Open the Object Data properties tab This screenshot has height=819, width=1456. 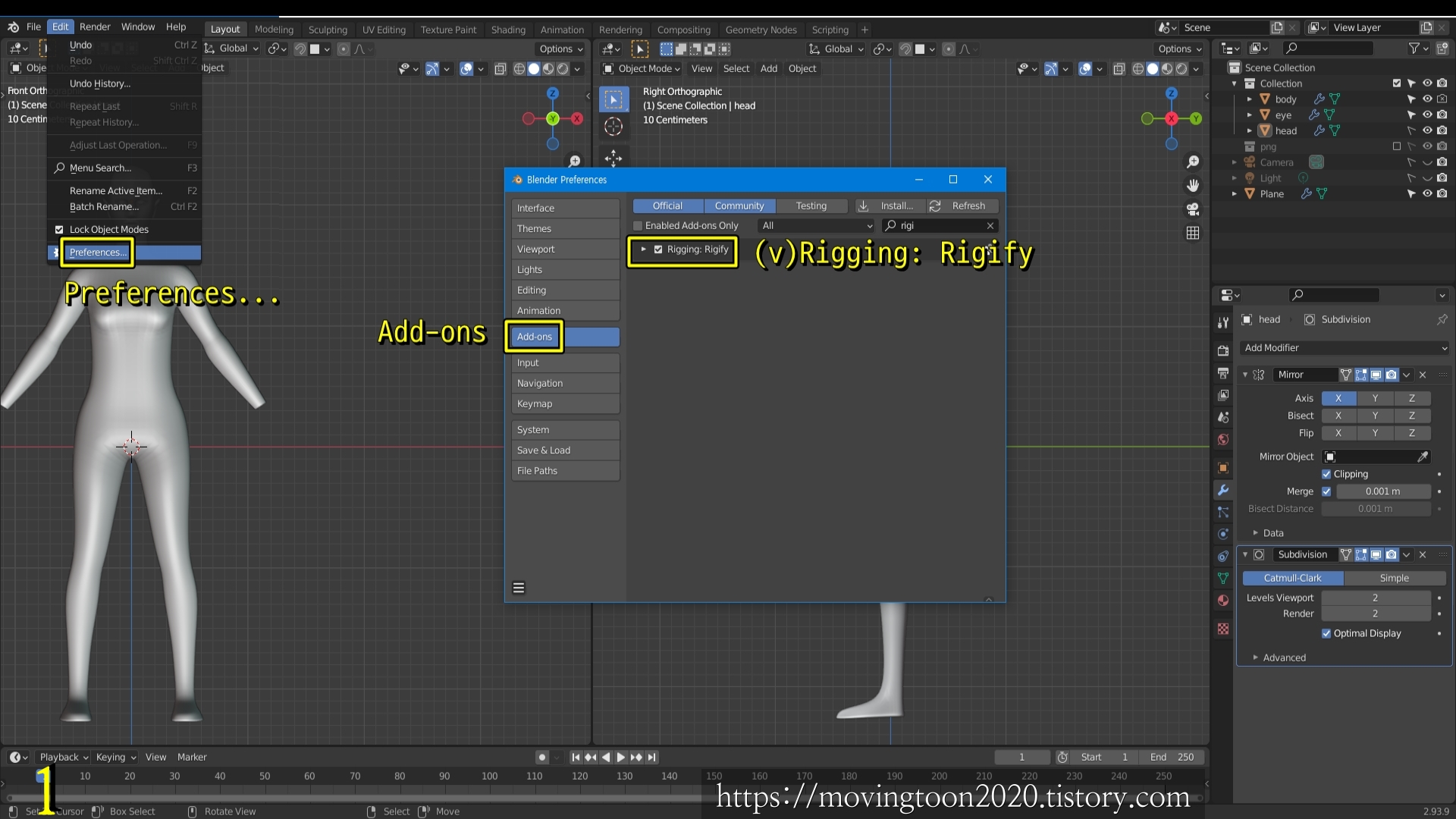pyautogui.click(x=1222, y=578)
